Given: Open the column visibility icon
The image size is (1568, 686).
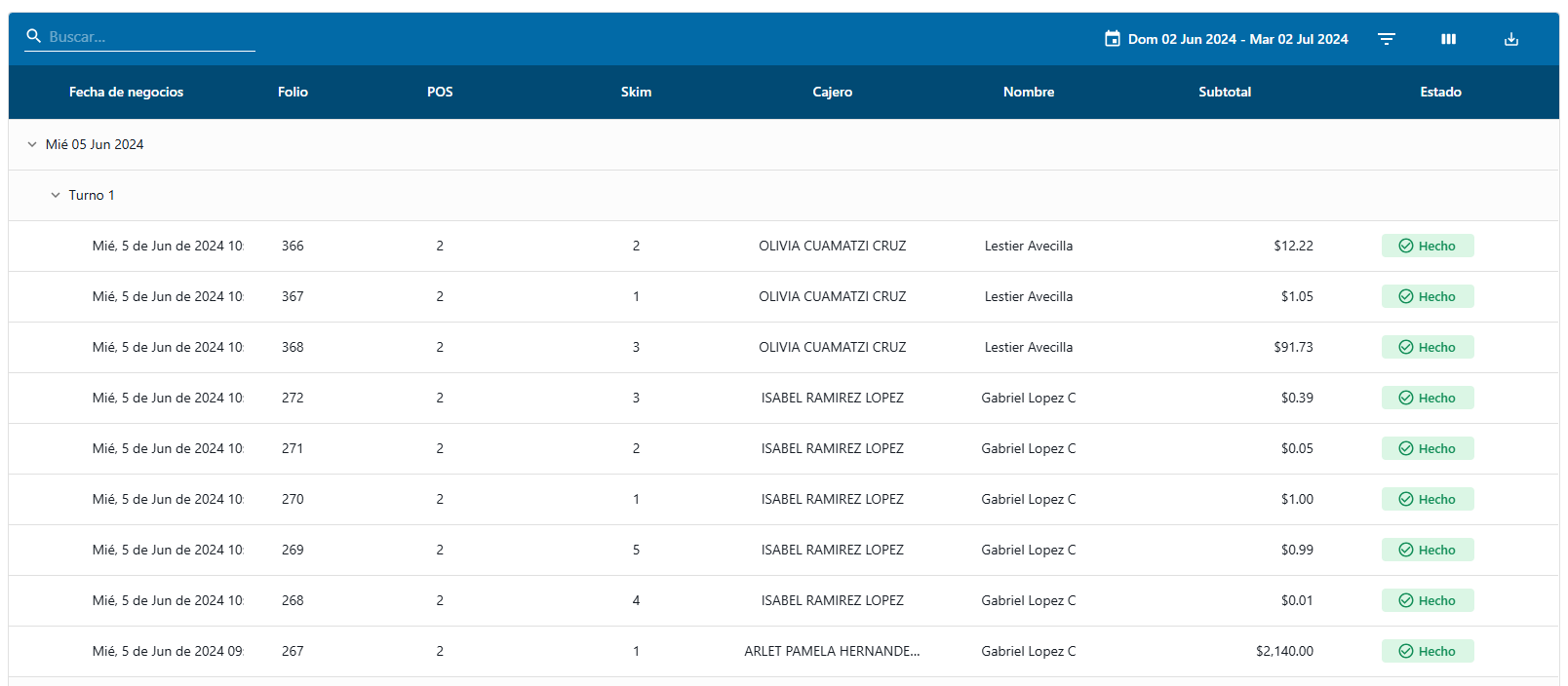Looking at the screenshot, I should (x=1448, y=39).
